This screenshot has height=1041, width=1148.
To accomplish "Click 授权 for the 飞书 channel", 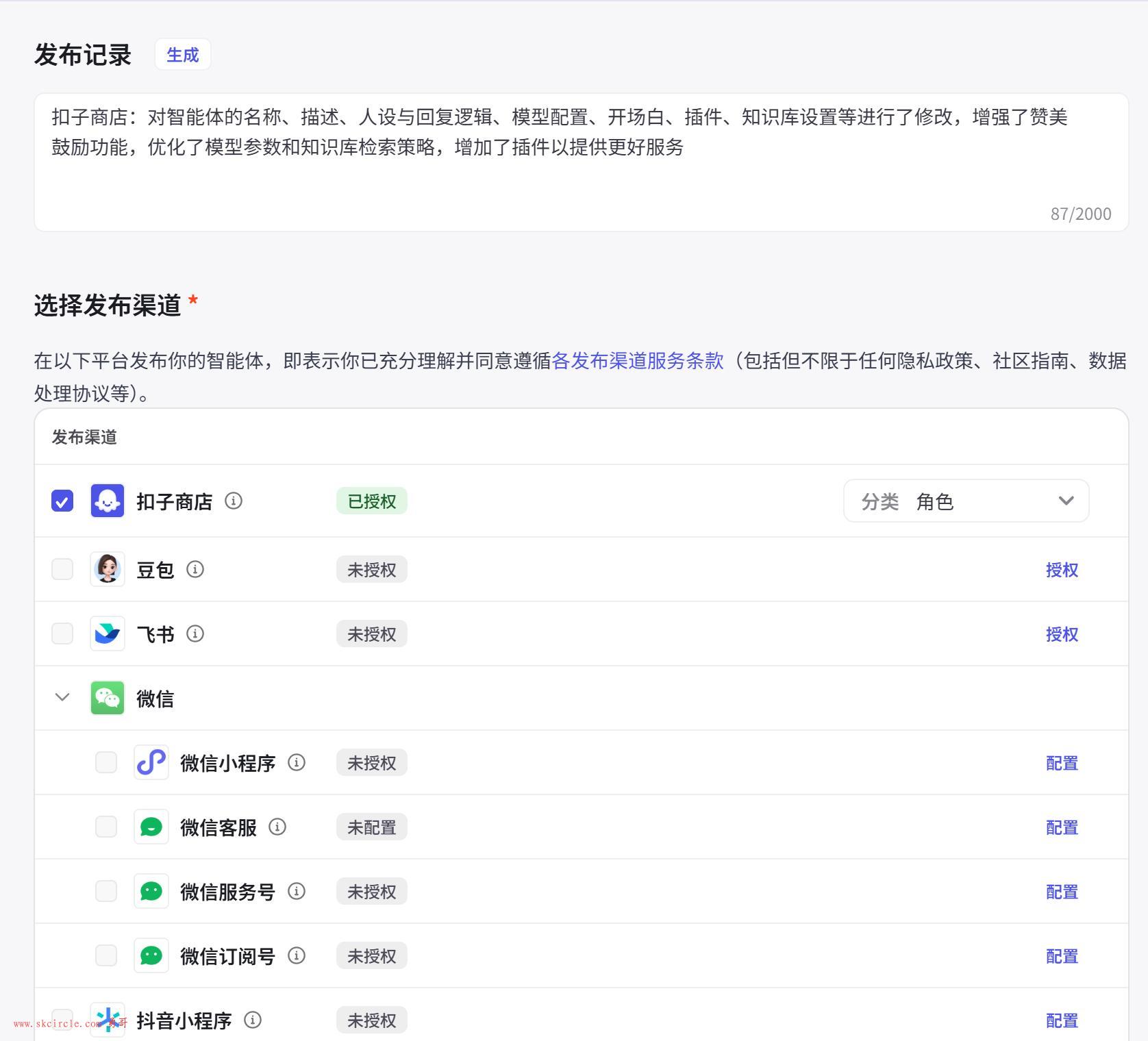I will coord(1062,634).
